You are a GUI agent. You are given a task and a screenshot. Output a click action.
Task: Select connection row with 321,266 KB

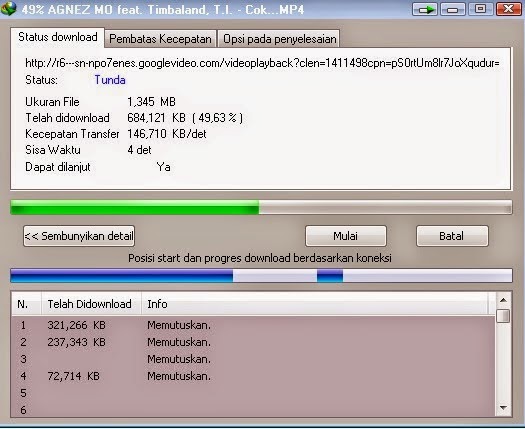coord(253,325)
